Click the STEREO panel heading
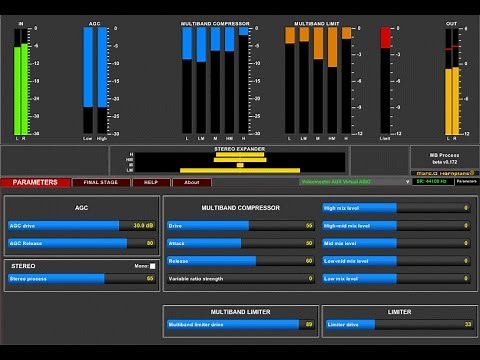The image size is (480, 360). coord(23,266)
